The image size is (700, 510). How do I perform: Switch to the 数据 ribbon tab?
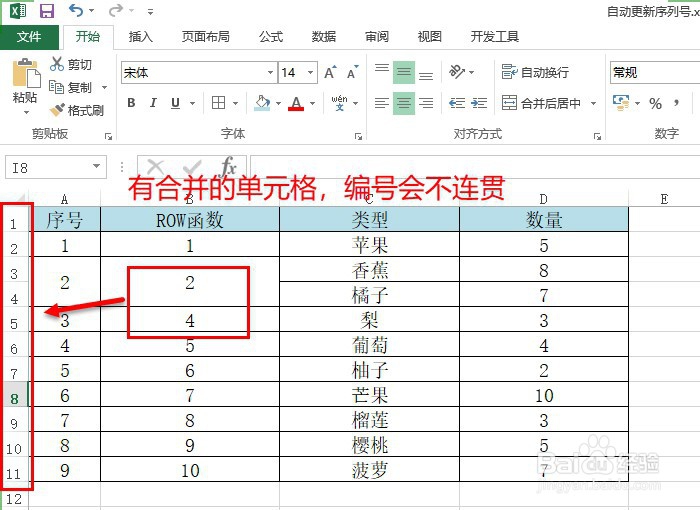[x=324, y=37]
